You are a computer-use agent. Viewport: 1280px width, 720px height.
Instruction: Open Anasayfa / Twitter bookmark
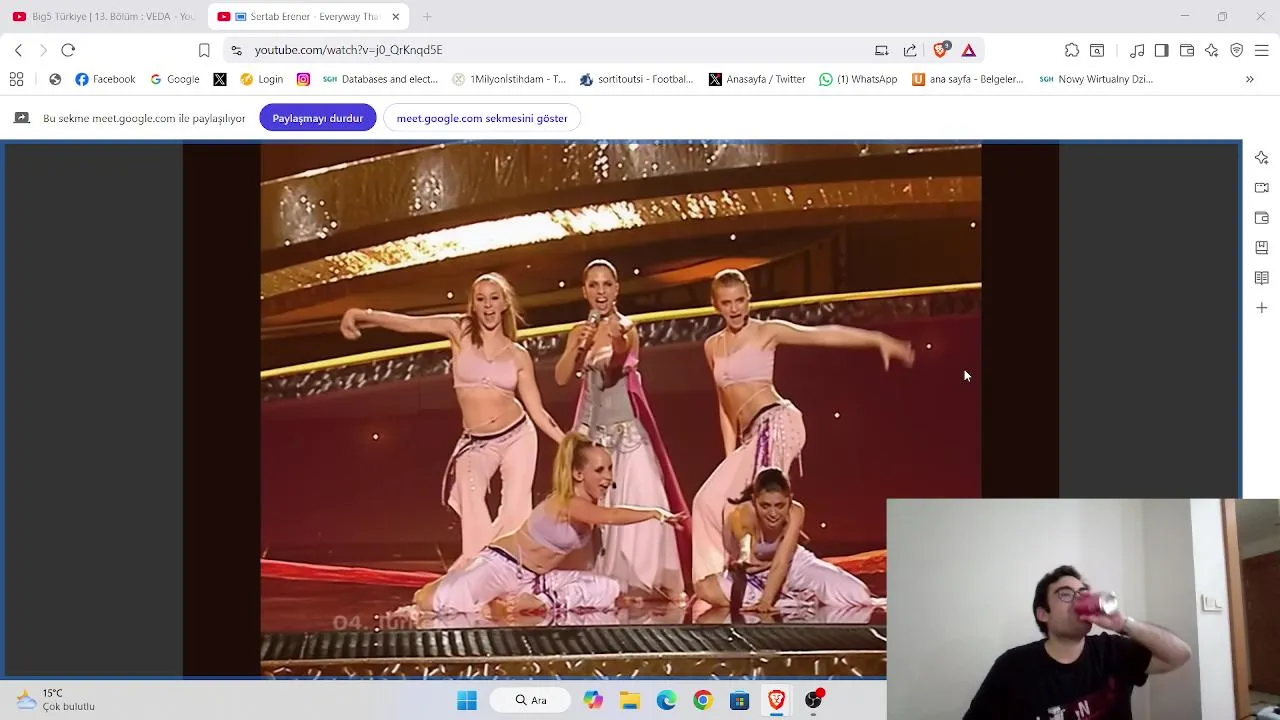point(757,79)
